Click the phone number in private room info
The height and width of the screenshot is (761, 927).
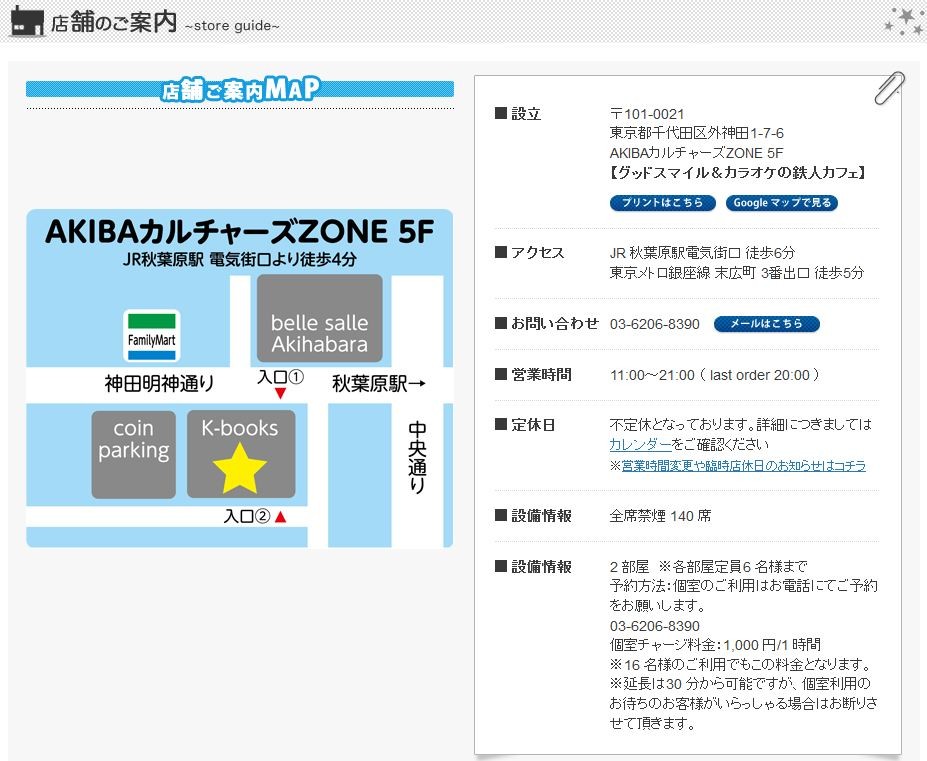(x=654, y=626)
